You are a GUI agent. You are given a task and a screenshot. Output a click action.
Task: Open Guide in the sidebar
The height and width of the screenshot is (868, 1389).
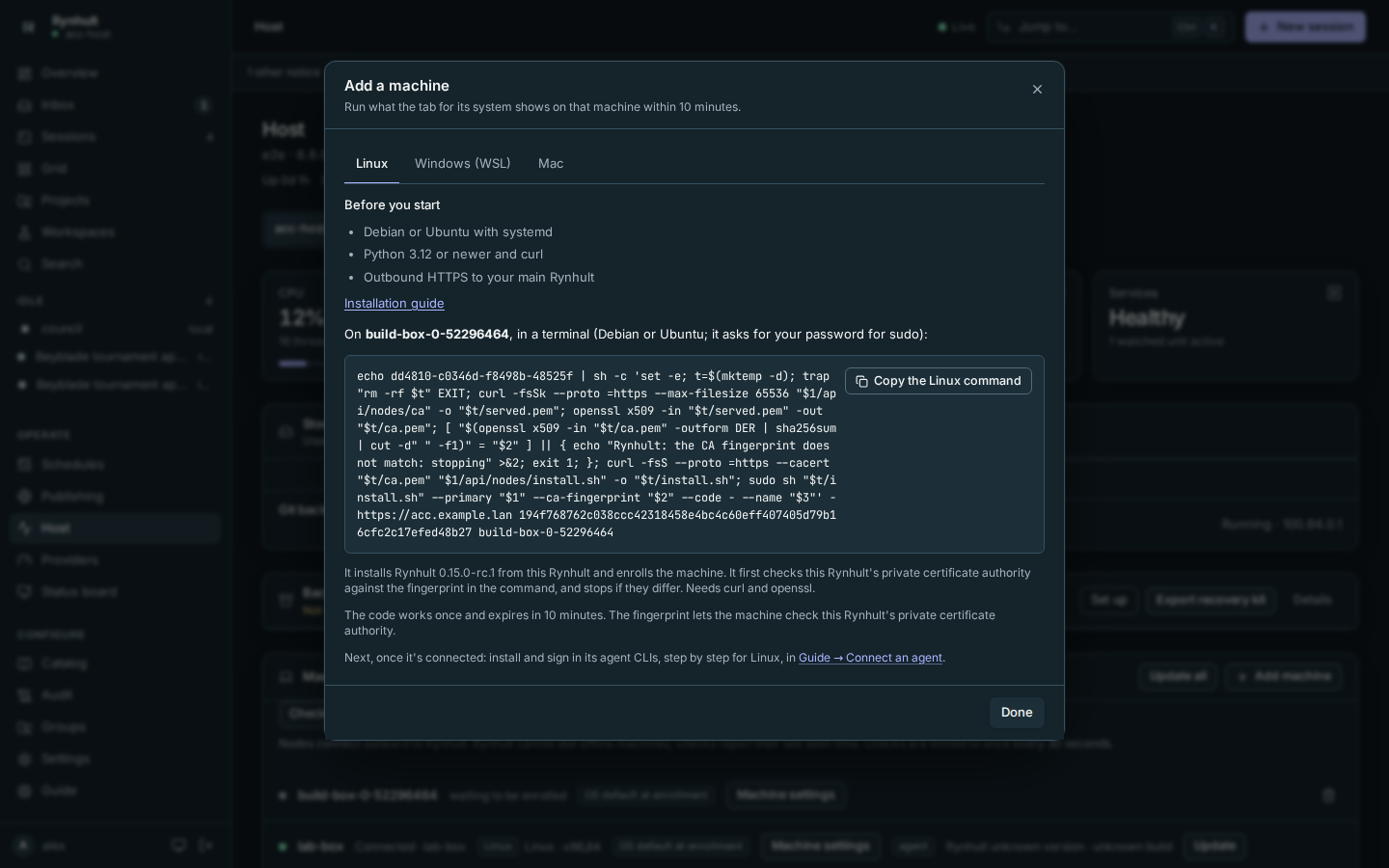coord(116,791)
